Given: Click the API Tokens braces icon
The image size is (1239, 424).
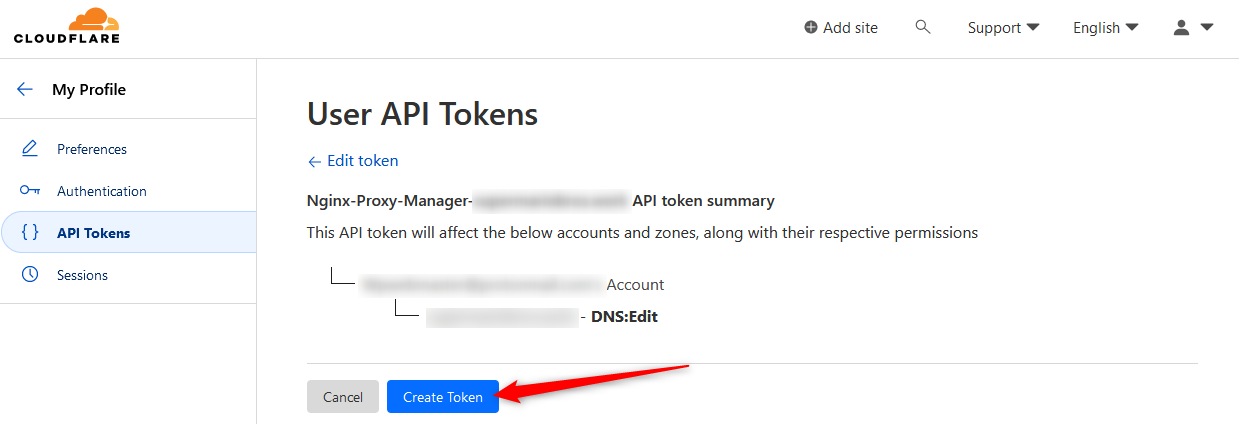Looking at the screenshot, I should pyautogui.click(x=30, y=233).
